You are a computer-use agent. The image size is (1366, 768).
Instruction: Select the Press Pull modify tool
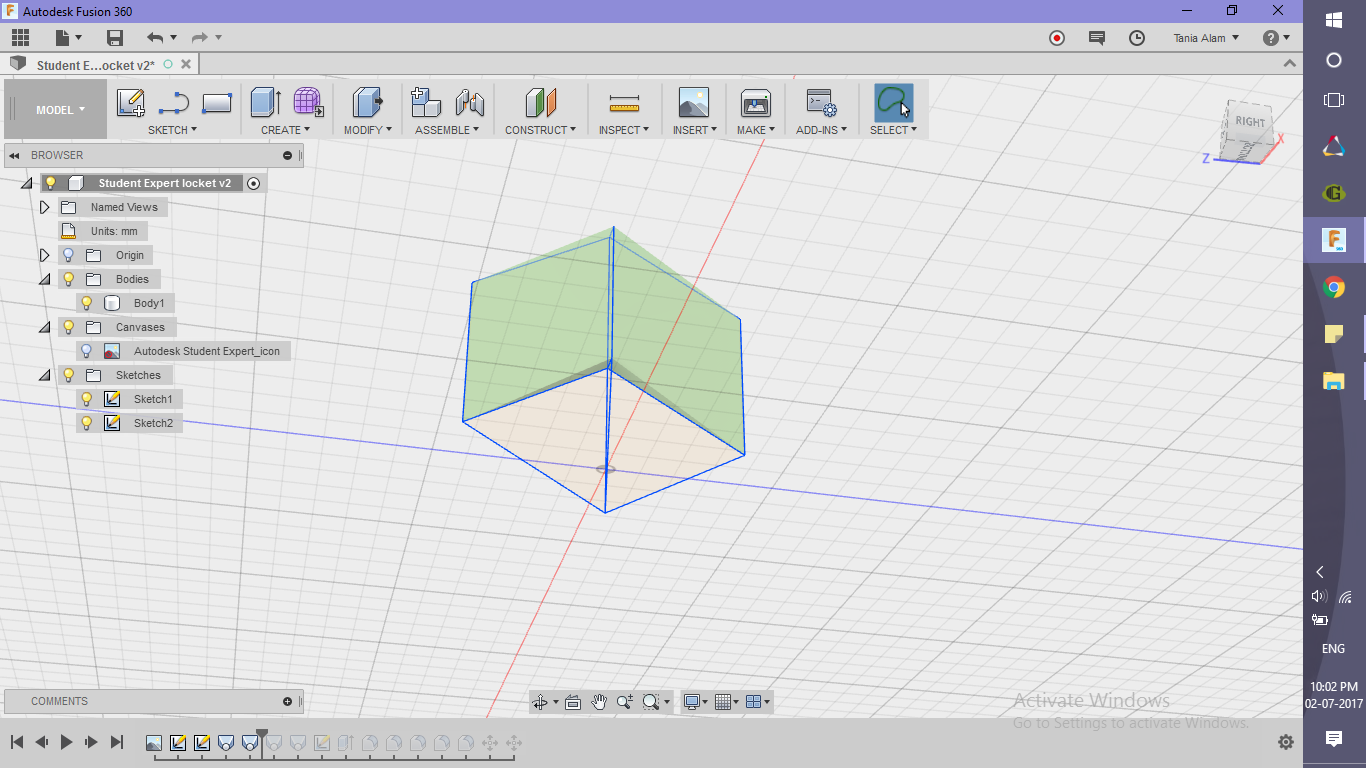368,102
